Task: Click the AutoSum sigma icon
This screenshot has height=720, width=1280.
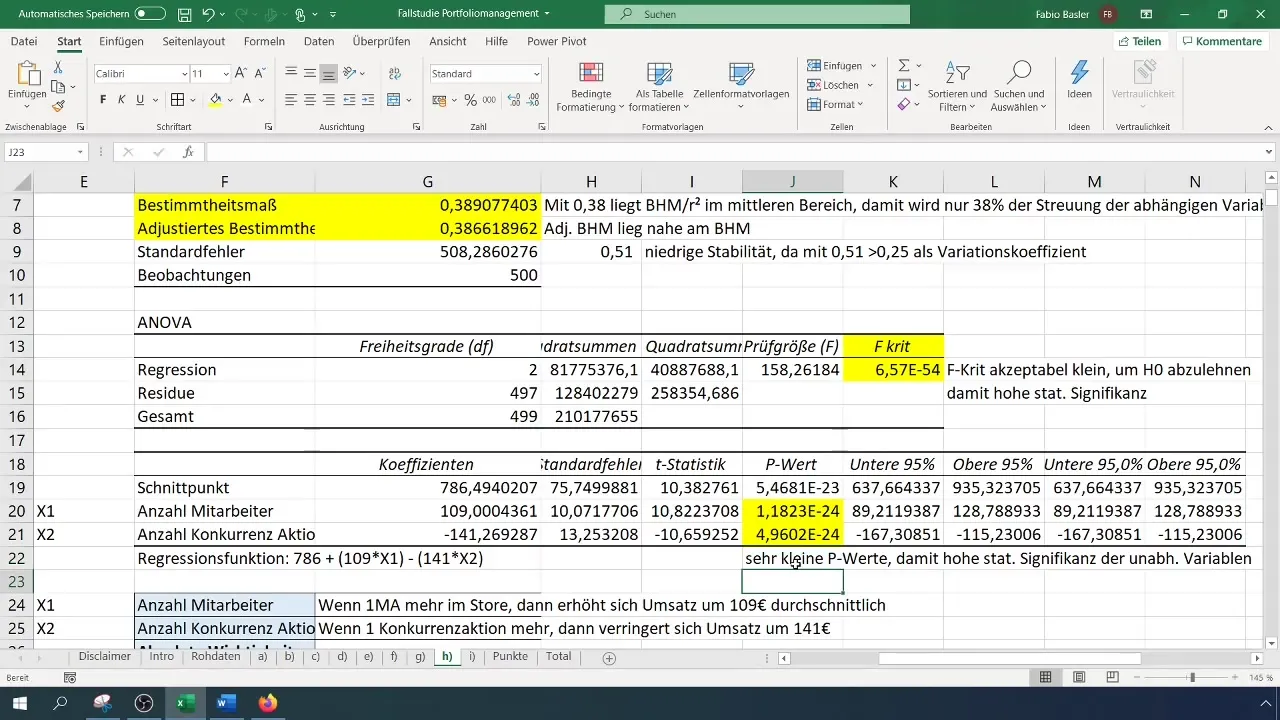Action: click(904, 66)
